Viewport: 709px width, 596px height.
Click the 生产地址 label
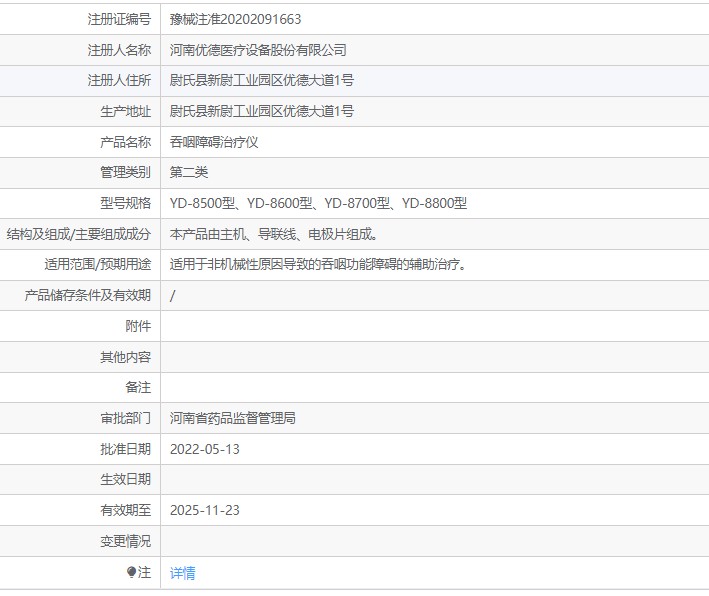[x=126, y=111]
